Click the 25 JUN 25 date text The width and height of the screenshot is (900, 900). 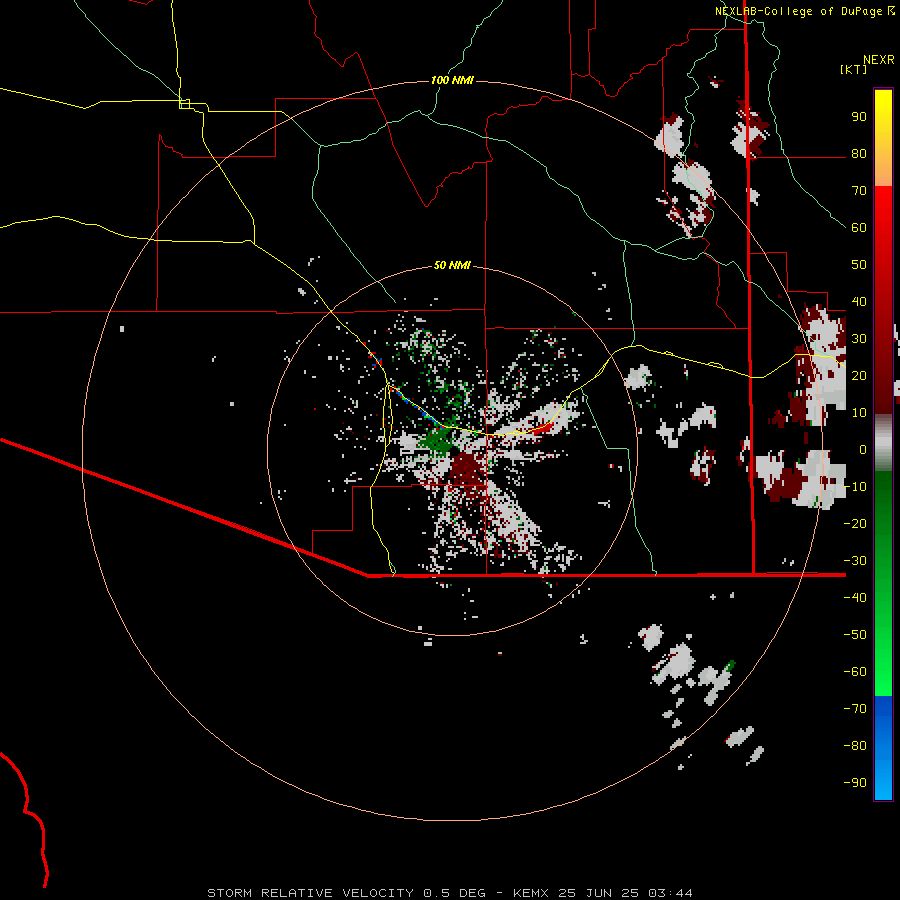(597, 893)
